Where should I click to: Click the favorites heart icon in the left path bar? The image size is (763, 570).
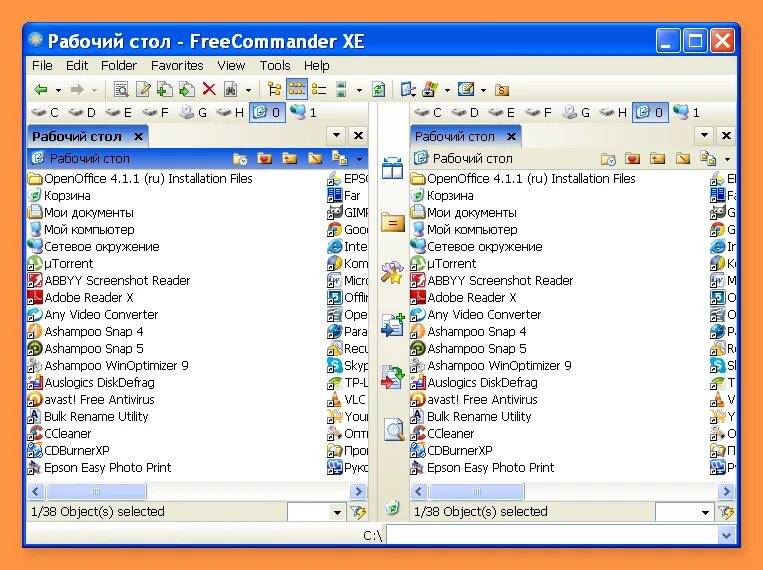(x=265, y=159)
